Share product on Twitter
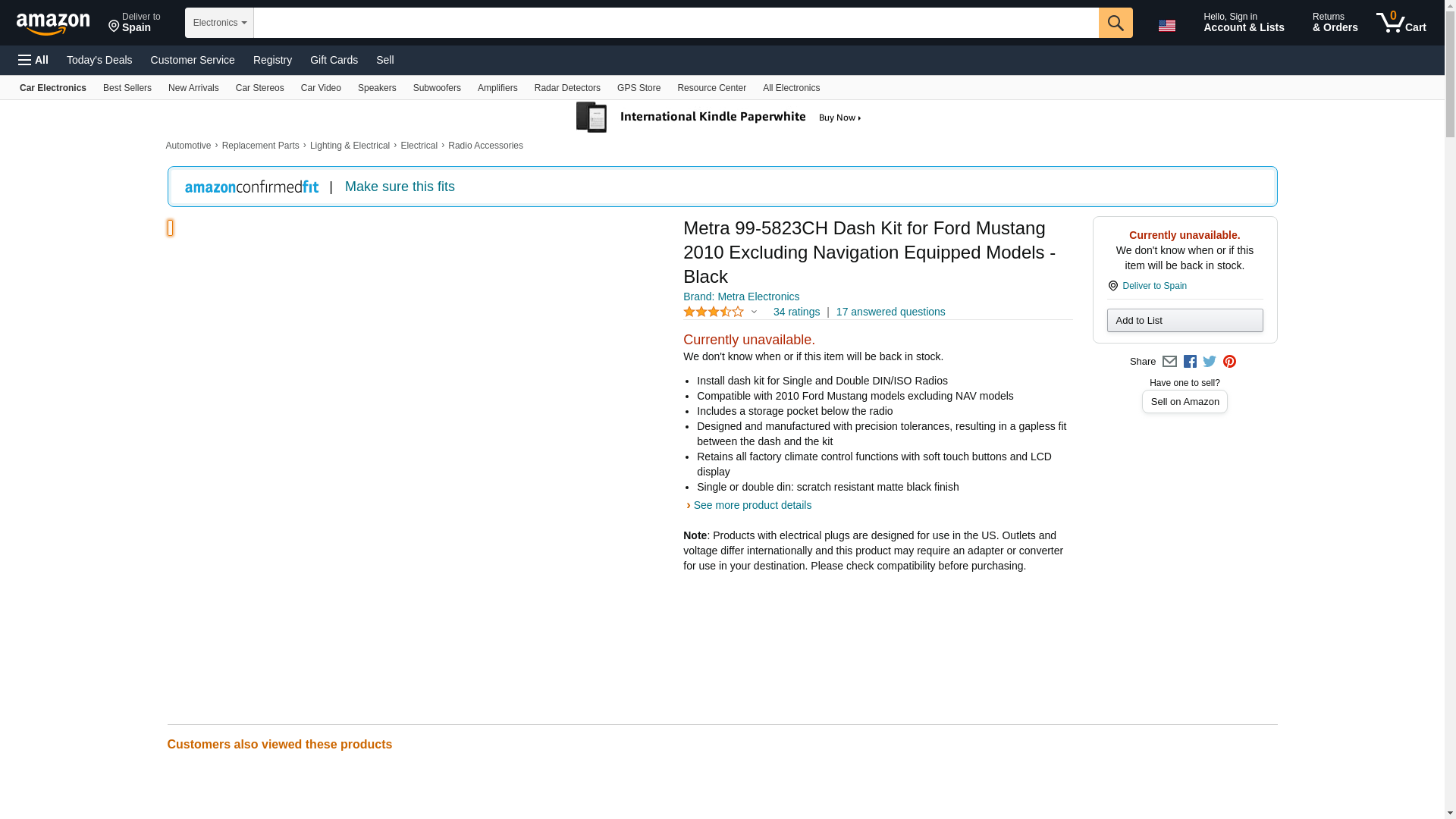The image size is (1456, 819). [1210, 362]
